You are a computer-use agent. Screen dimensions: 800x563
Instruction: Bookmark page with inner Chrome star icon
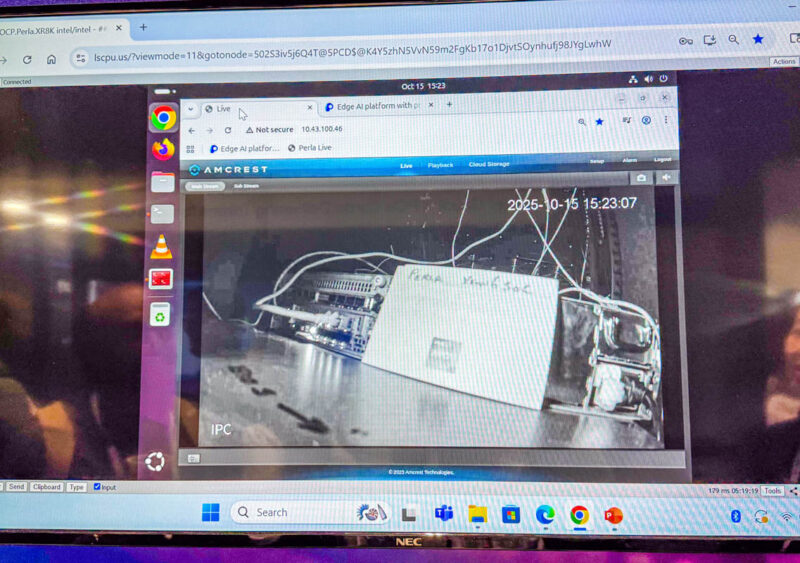[599, 121]
